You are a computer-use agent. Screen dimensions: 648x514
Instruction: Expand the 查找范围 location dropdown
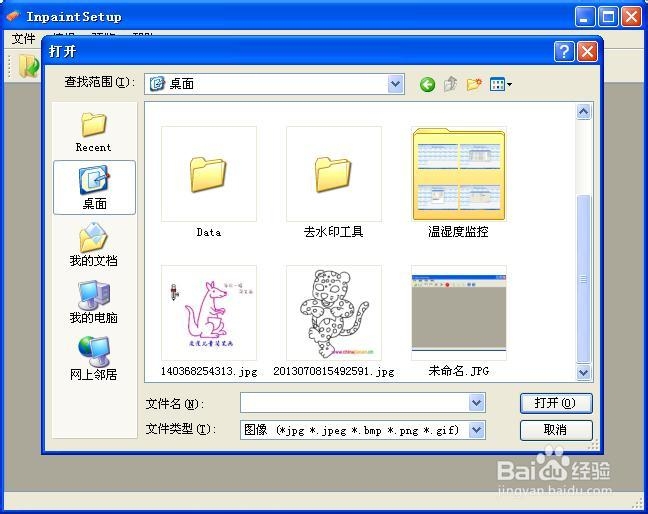(395, 84)
